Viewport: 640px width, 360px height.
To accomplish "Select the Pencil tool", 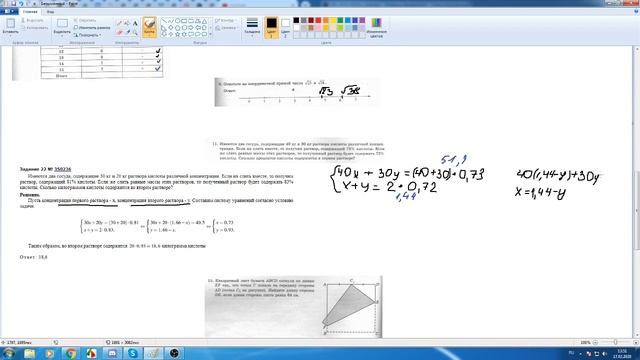I will pos(119,23).
